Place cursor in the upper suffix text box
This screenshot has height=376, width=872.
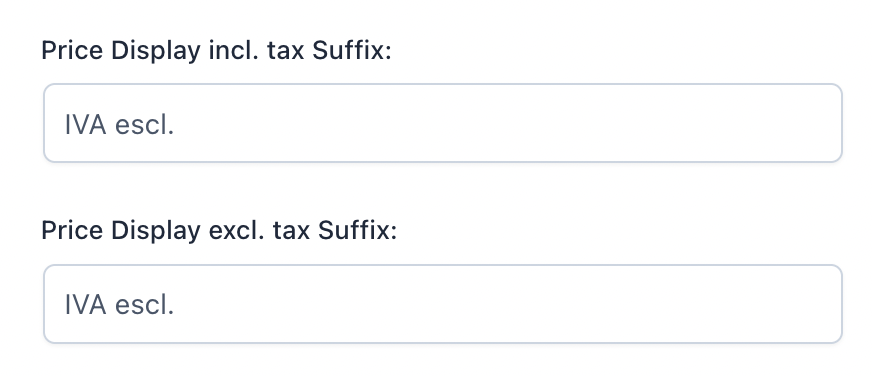click(x=443, y=123)
